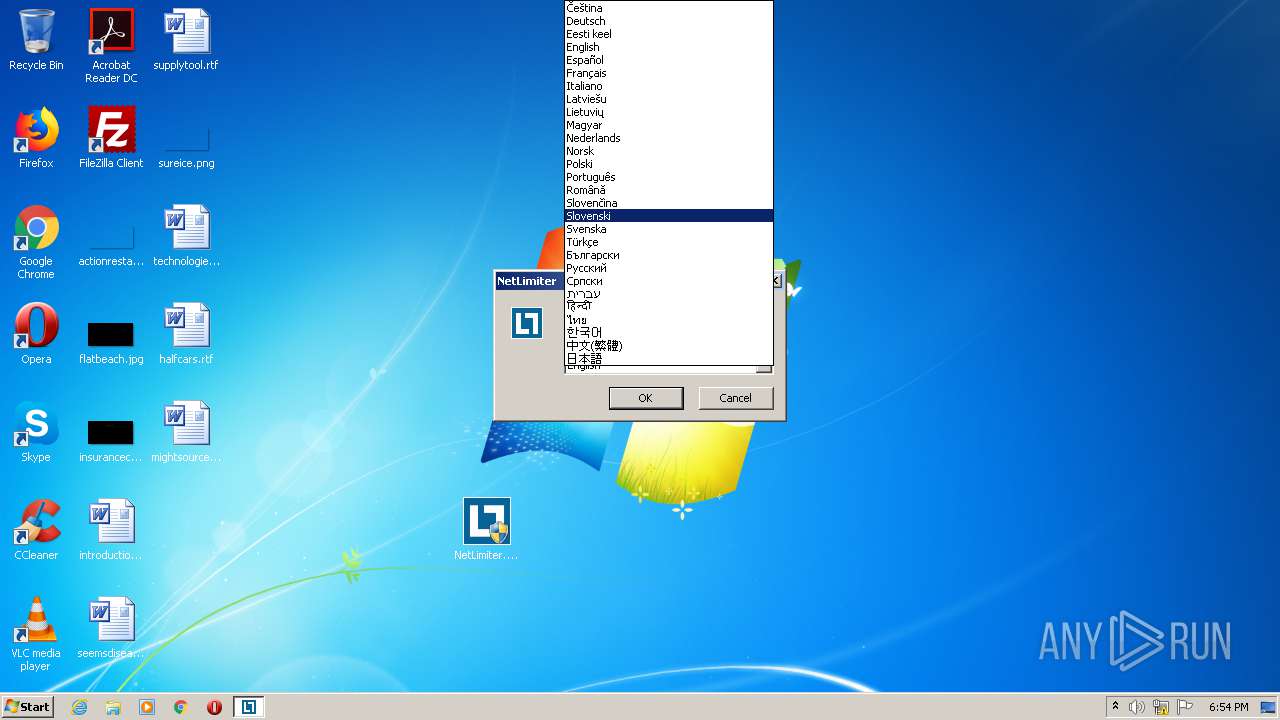Click Cancel in the NetLimiter dialog
This screenshot has height=720, width=1280.
(735, 398)
